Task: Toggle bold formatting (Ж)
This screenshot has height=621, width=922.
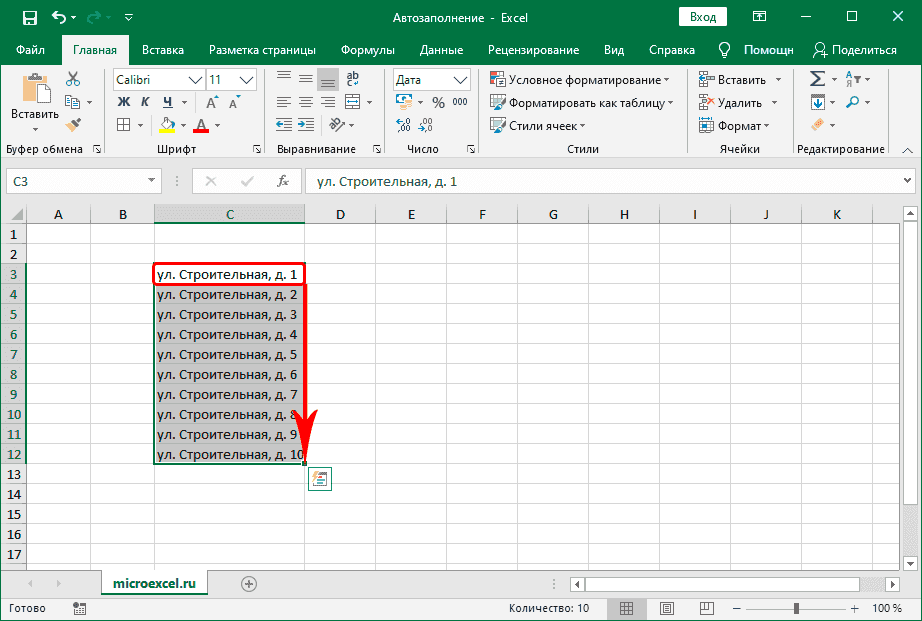Action: 124,101
